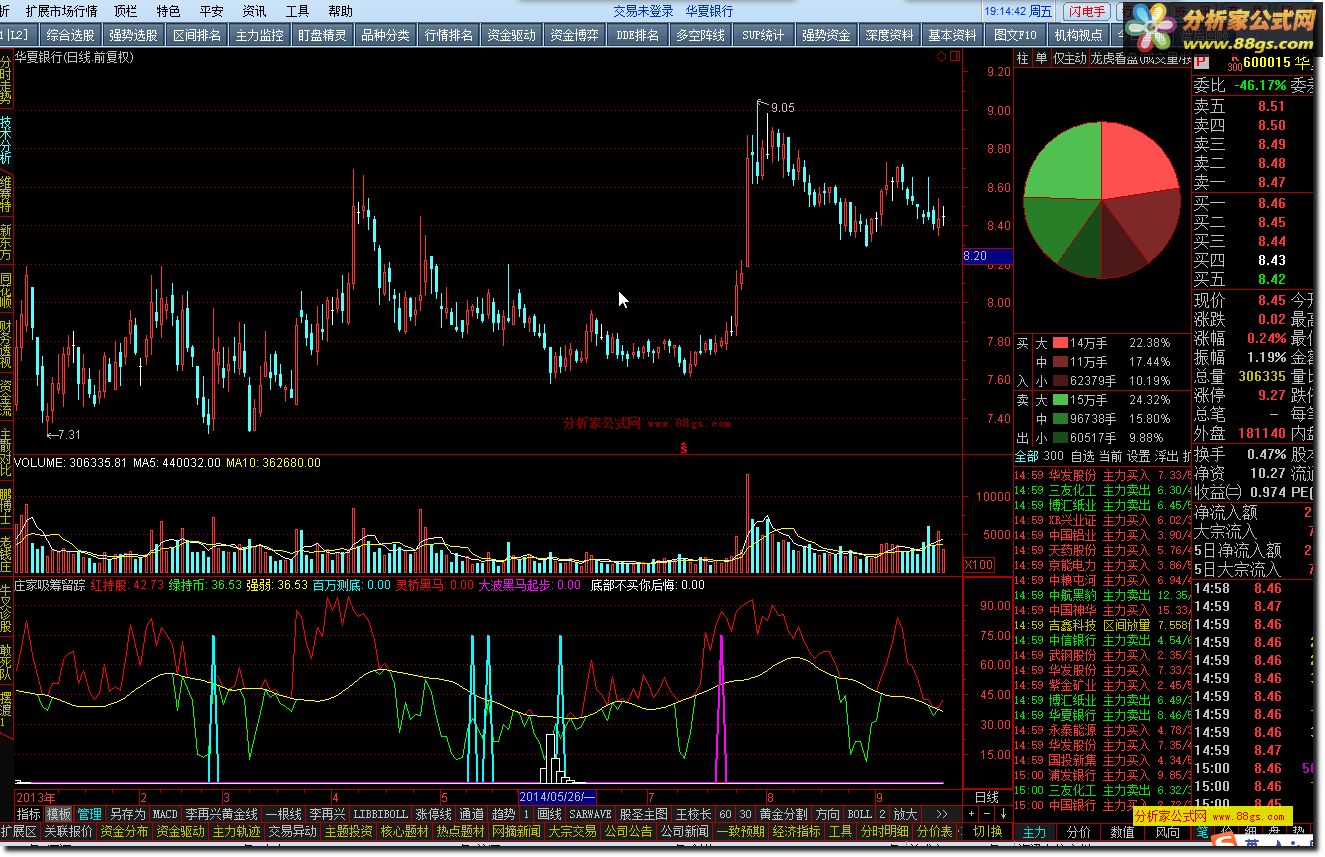Click the 强势选股 toolbar button
The image size is (1325, 857).
tap(133, 35)
